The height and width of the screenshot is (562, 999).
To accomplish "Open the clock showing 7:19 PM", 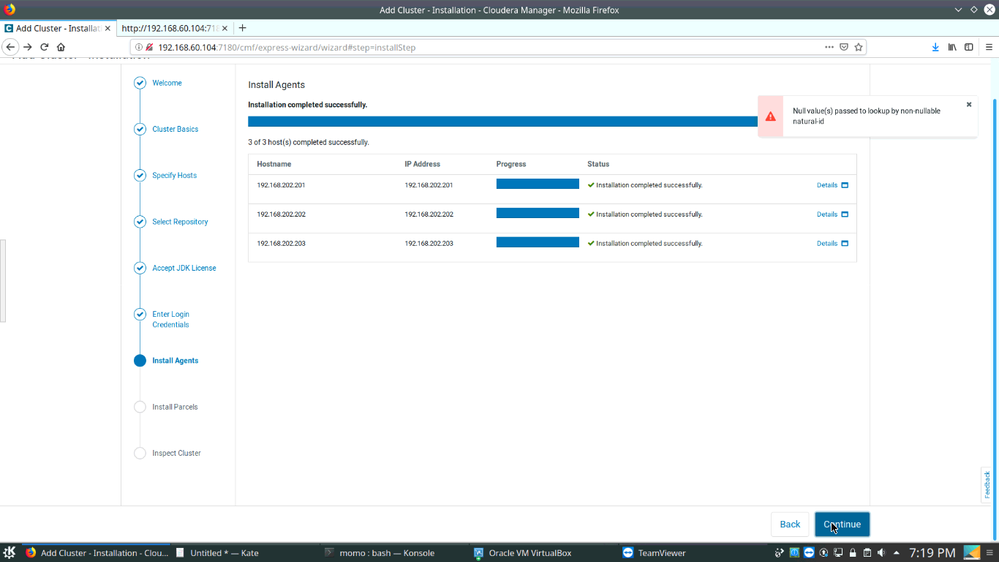I will pos(932,553).
